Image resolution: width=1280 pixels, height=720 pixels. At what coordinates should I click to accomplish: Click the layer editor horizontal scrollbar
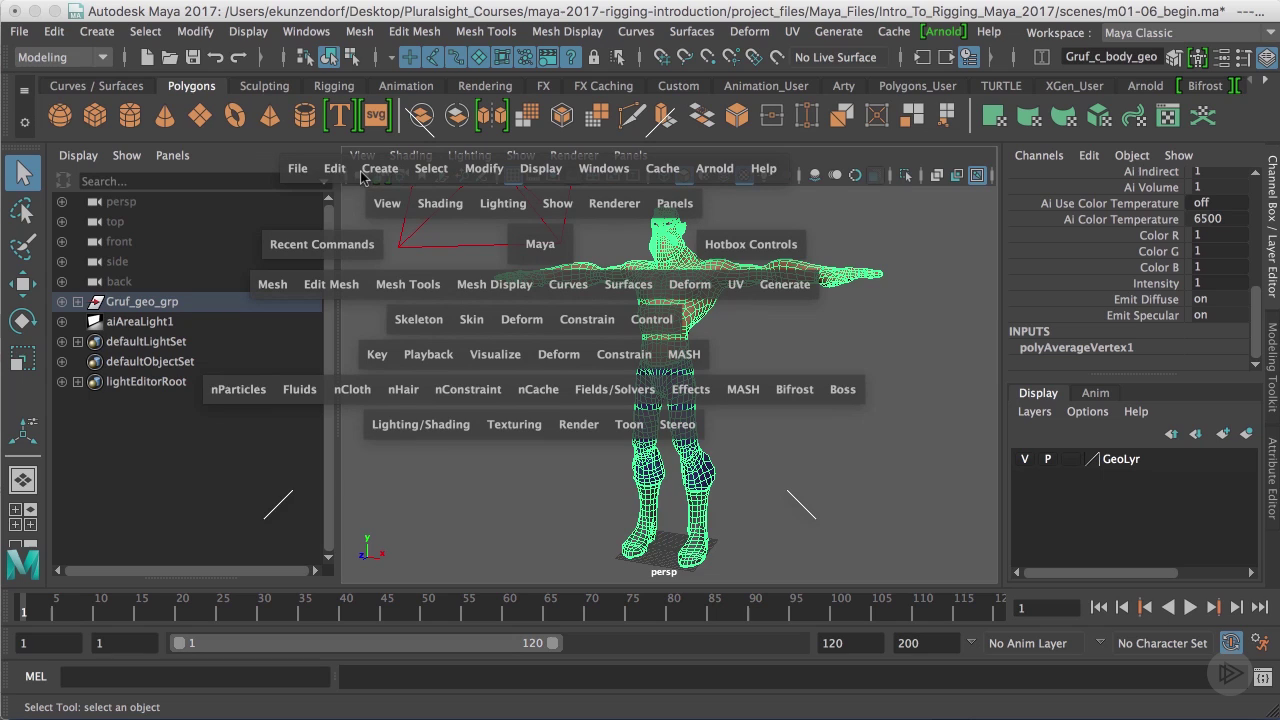(1100, 572)
